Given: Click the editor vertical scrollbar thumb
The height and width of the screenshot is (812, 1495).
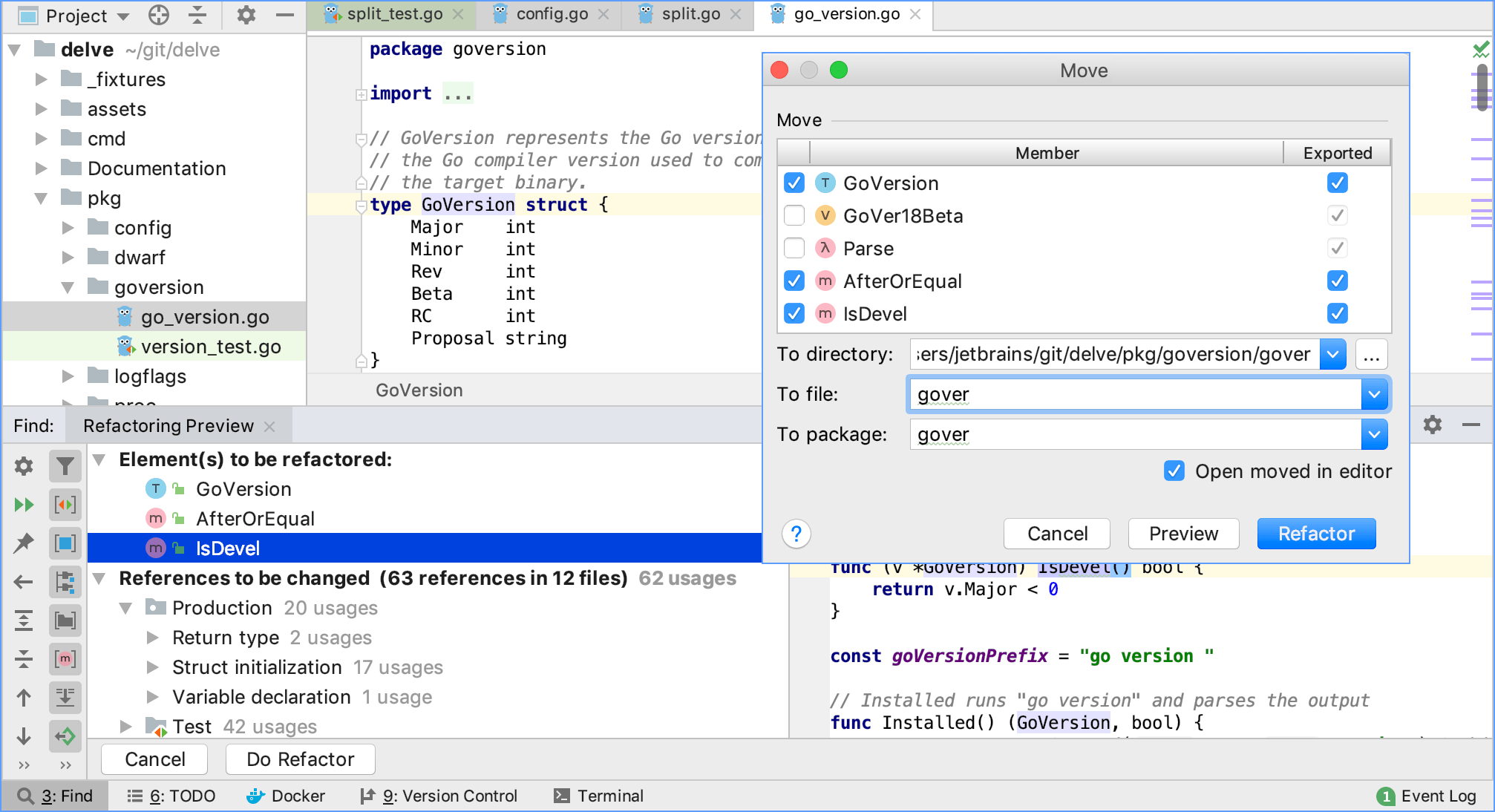Looking at the screenshot, I should [1482, 88].
